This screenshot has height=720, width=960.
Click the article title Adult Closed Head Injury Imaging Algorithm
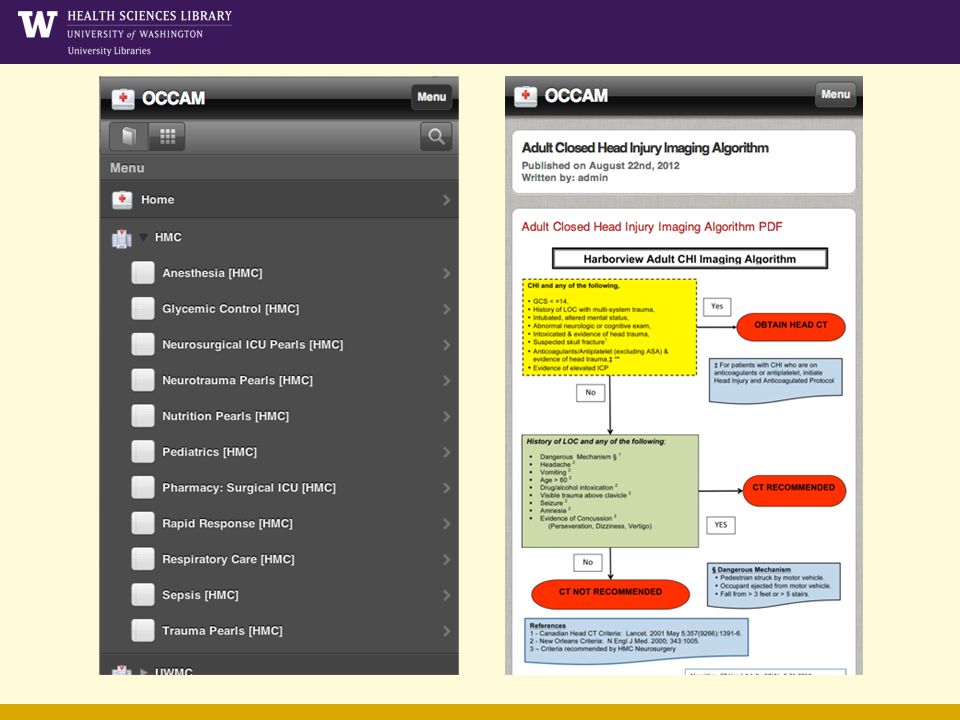[645, 148]
